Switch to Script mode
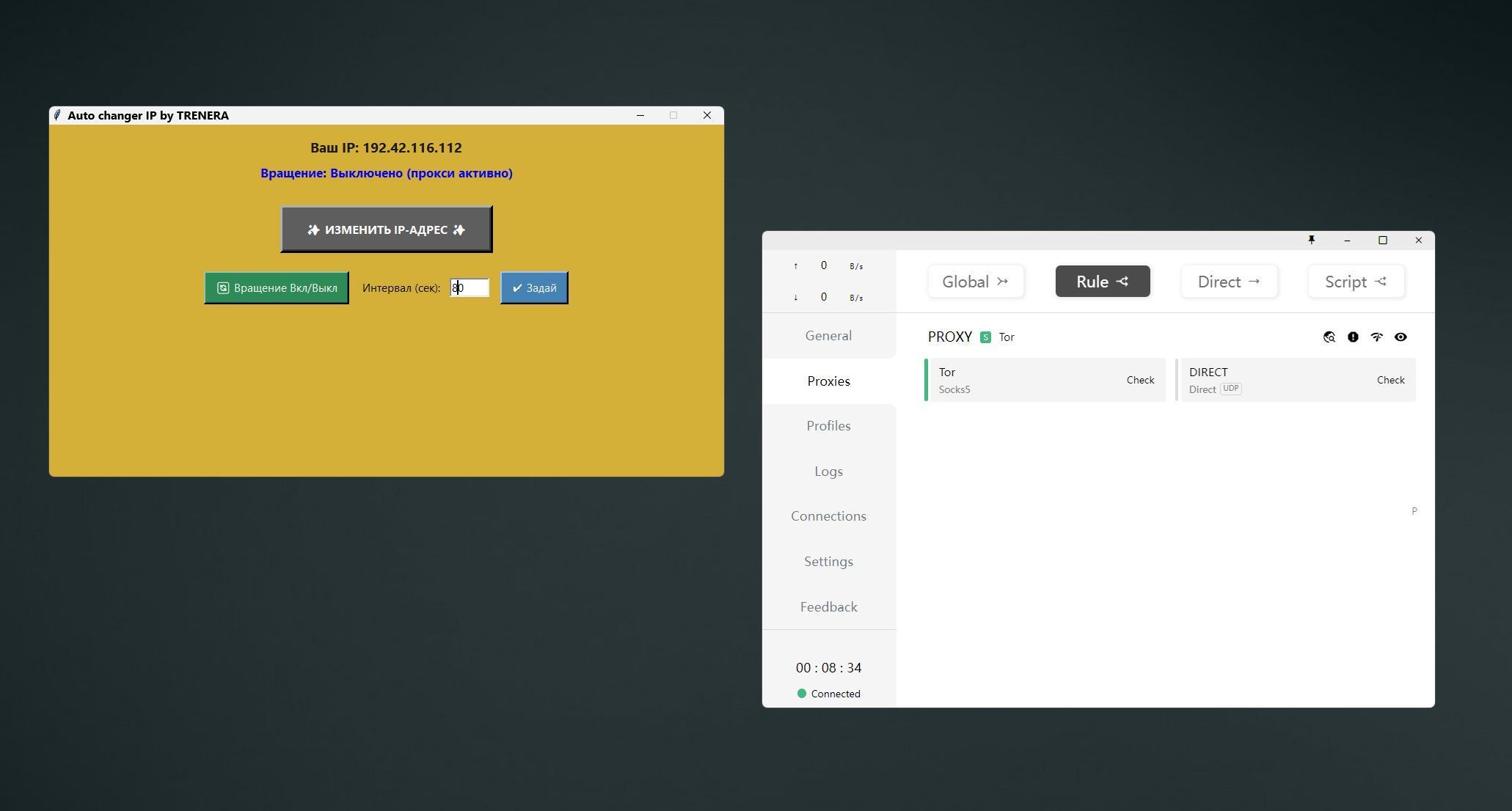This screenshot has width=1512, height=811. [x=1356, y=282]
